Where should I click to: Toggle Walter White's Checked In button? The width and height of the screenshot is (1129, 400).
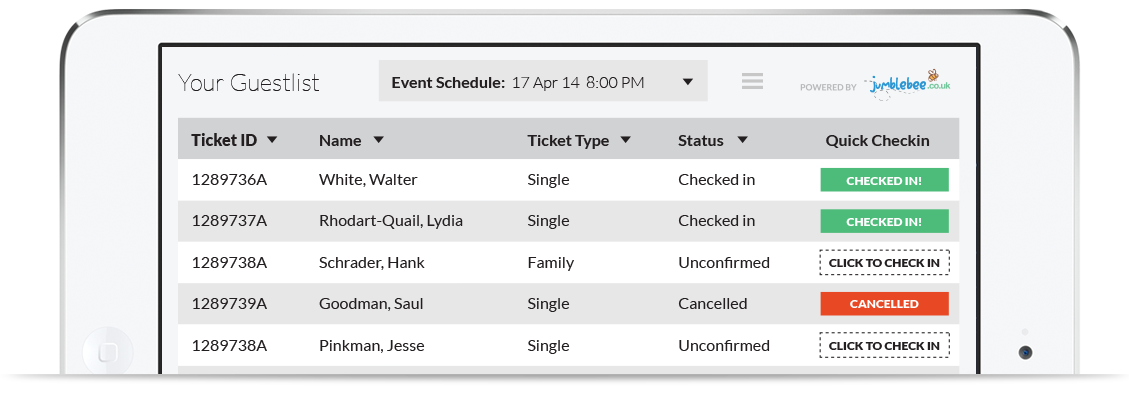point(884,180)
